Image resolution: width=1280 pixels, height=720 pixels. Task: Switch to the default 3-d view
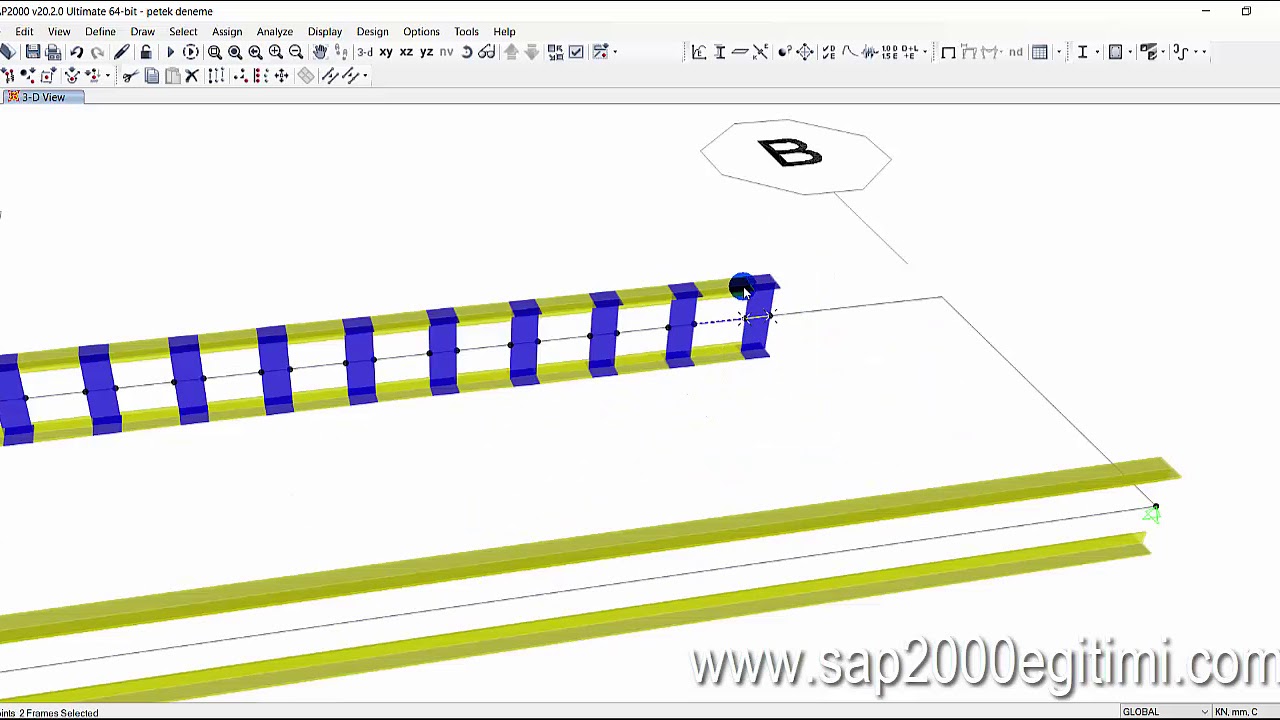click(x=365, y=52)
